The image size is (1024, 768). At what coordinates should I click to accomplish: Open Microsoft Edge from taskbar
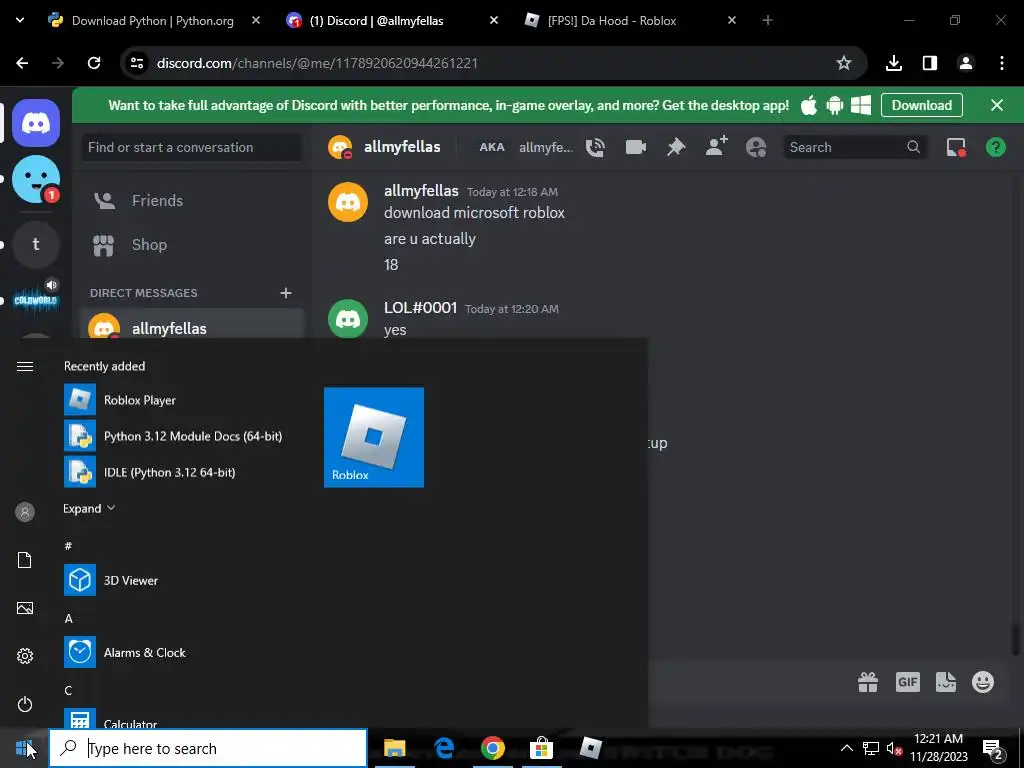[444, 748]
